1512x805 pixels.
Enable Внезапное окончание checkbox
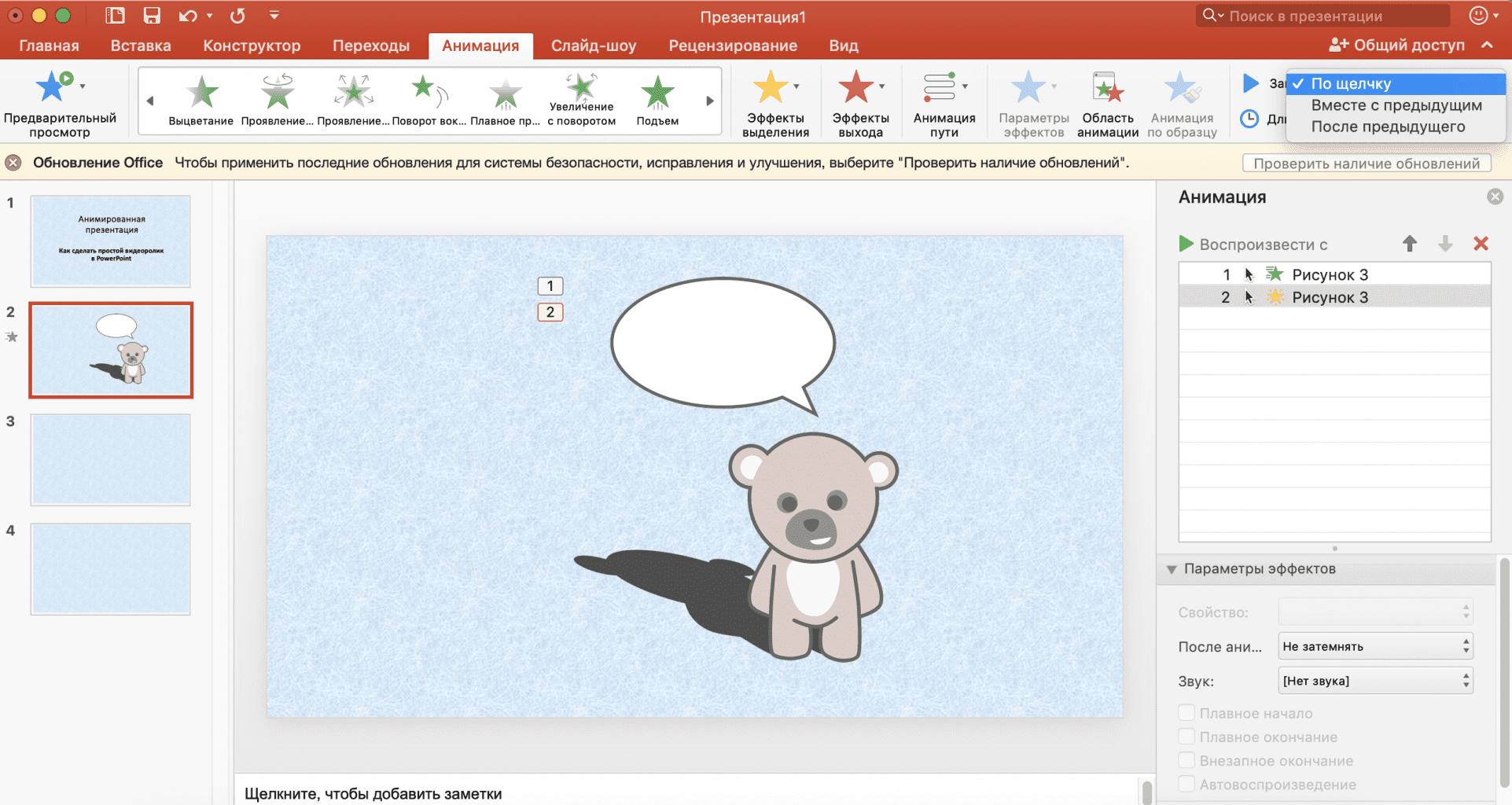click(x=1186, y=760)
